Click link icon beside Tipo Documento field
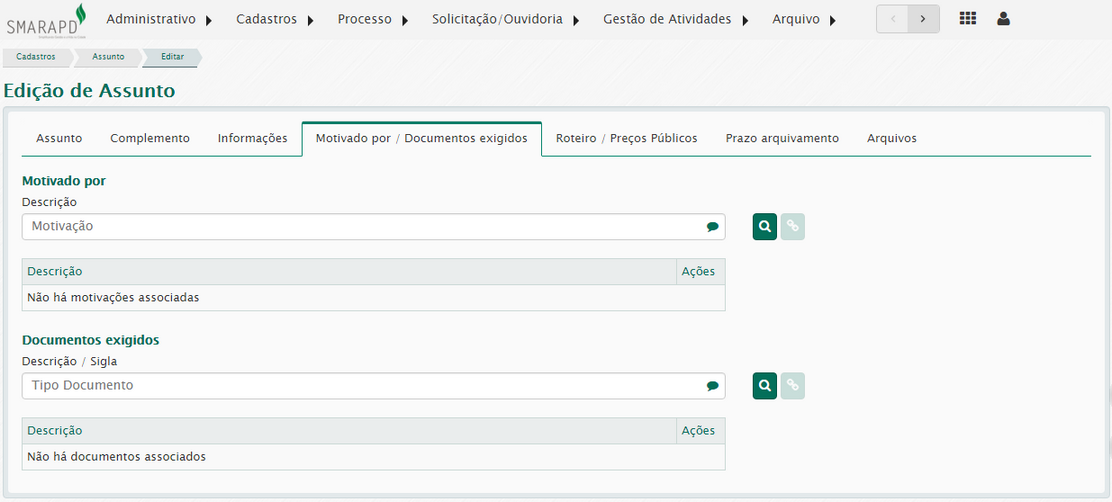1112x502 pixels. (792, 386)
